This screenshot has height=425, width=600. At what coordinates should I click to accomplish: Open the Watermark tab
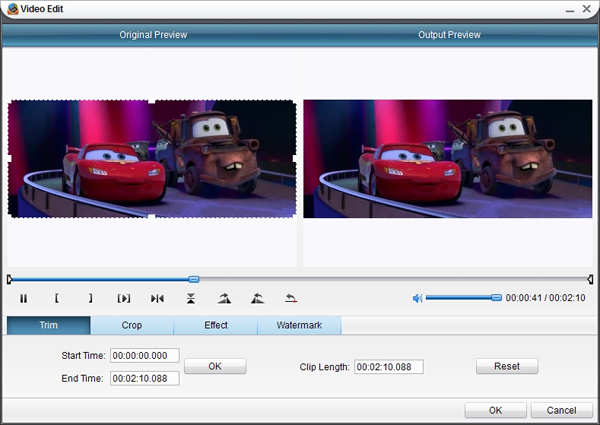299,325
